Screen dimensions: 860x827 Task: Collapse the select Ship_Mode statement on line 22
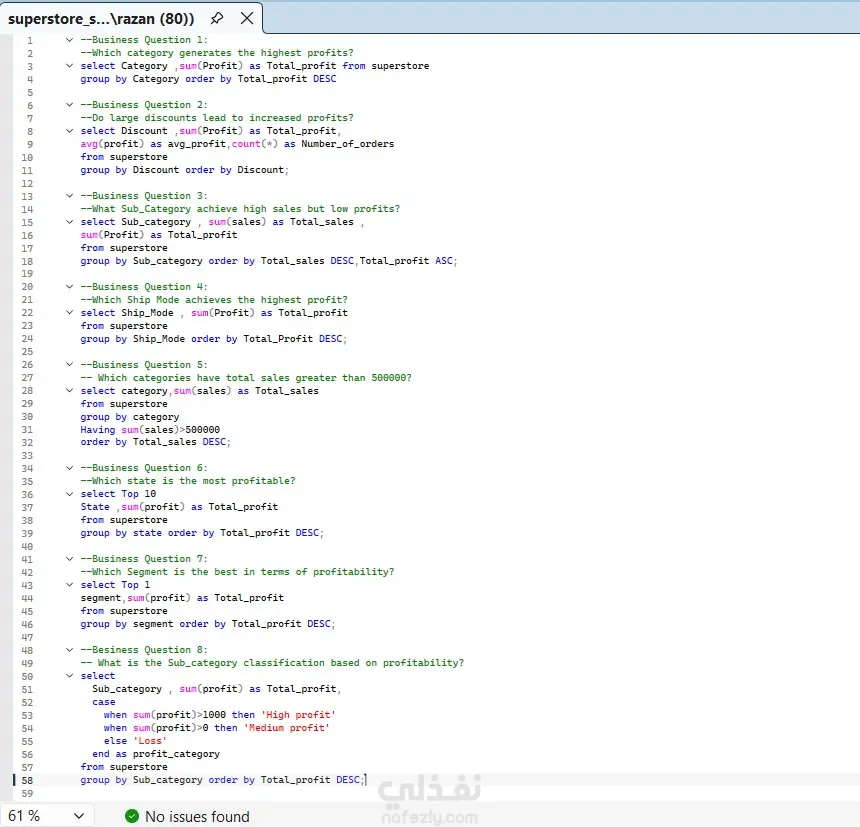pos(70,313)
